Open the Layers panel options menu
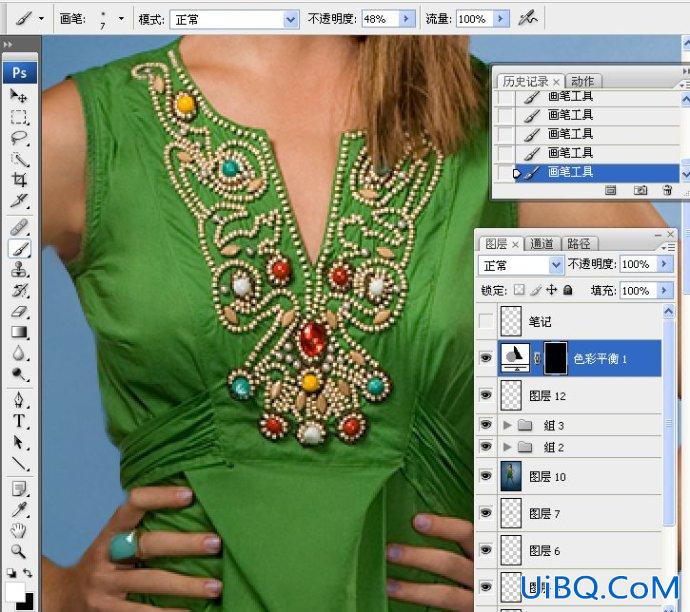The image size is (690, 612). [668, 248]
